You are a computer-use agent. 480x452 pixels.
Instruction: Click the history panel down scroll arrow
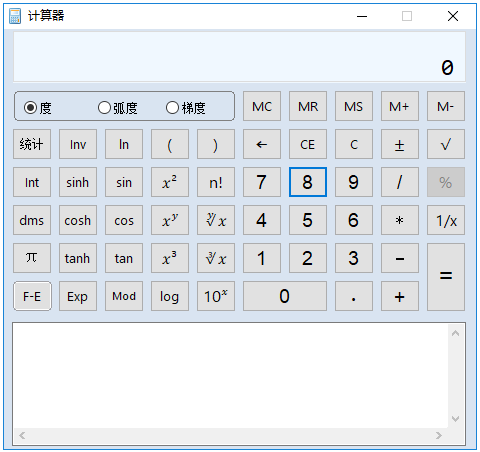[455, 419]
